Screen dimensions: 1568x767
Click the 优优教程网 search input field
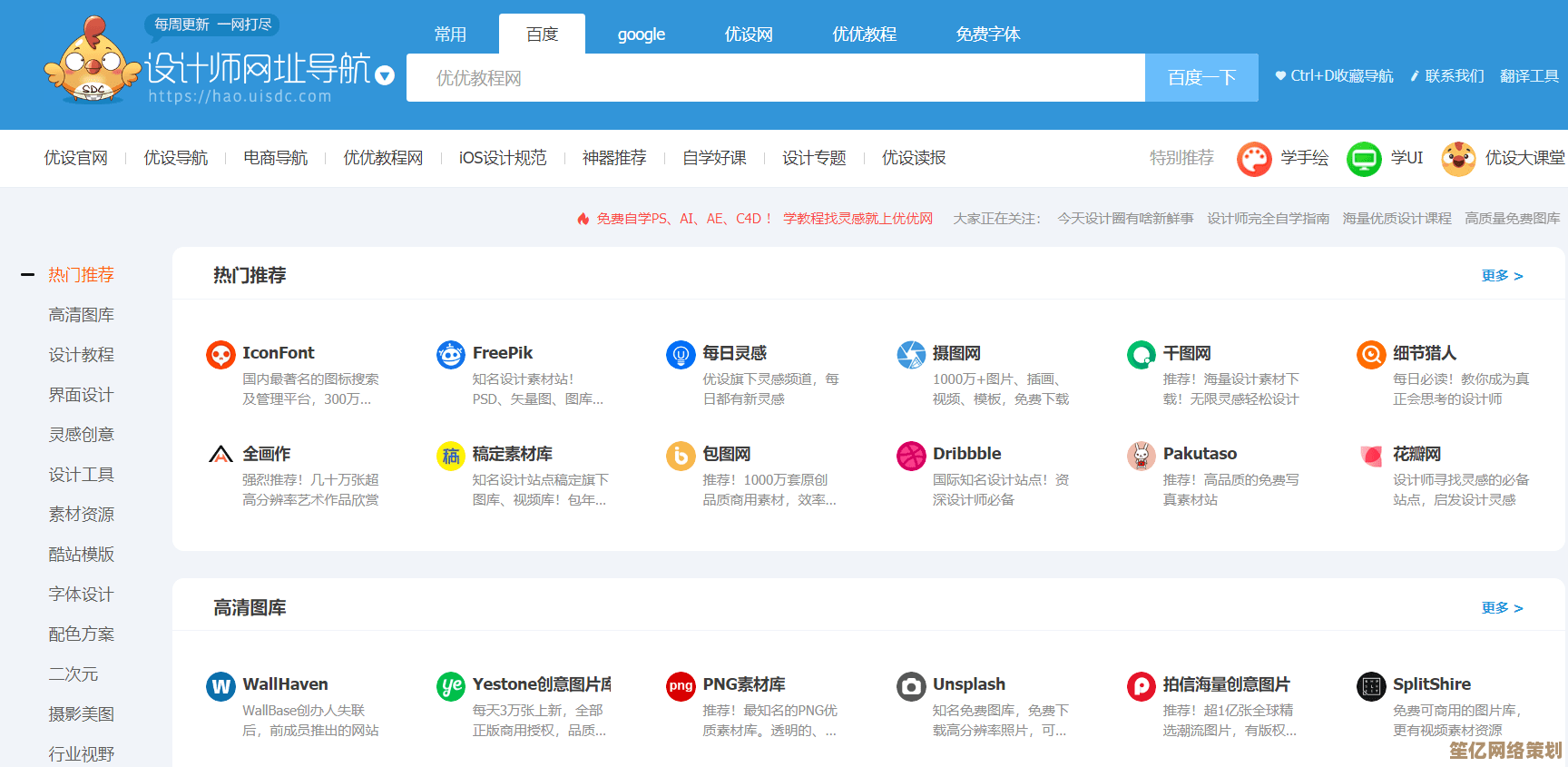click(775, 78)
